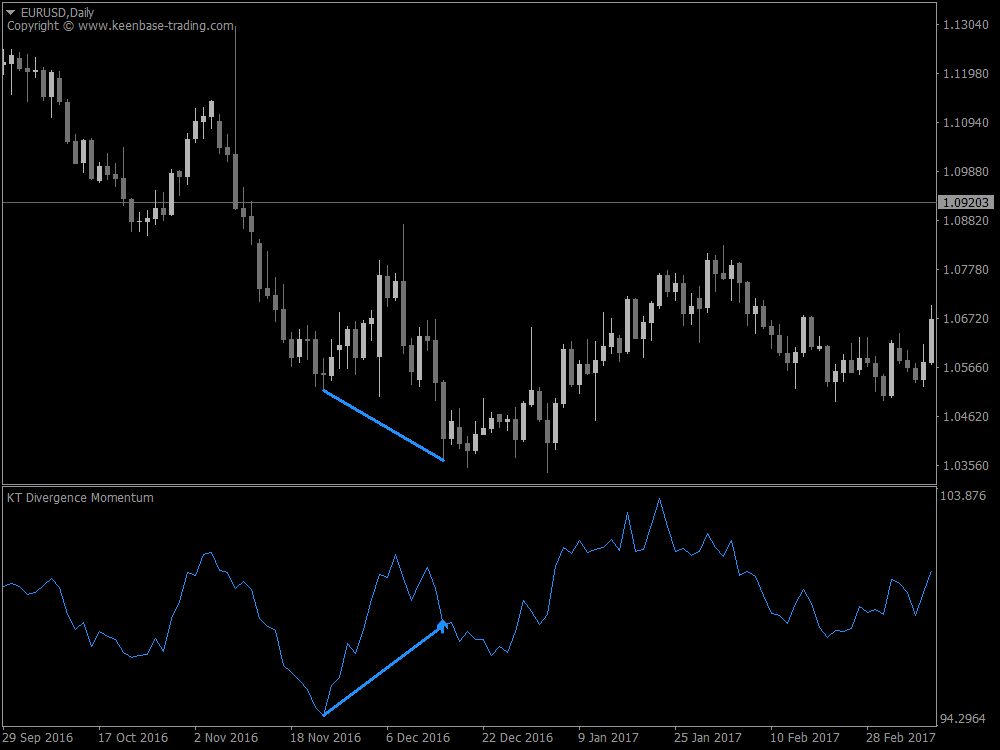Click the 103.876 indicator scale maximum

(965, 492)
